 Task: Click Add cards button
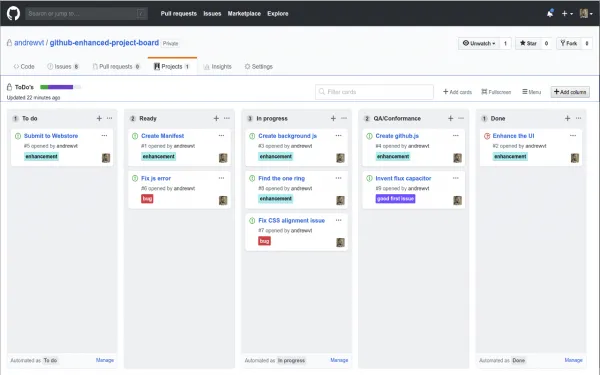point(457,92)
